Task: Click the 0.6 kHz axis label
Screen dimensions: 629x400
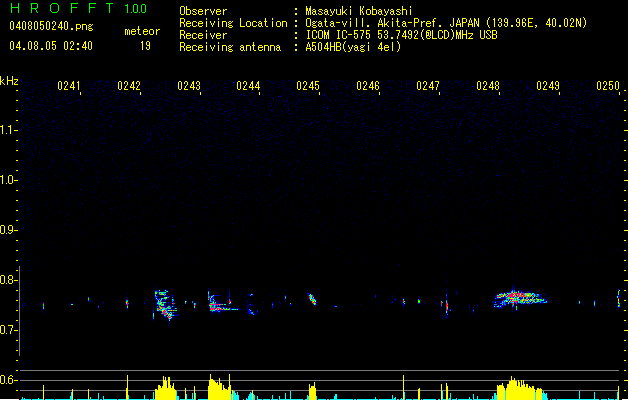Action: click(x=8, y=380)
